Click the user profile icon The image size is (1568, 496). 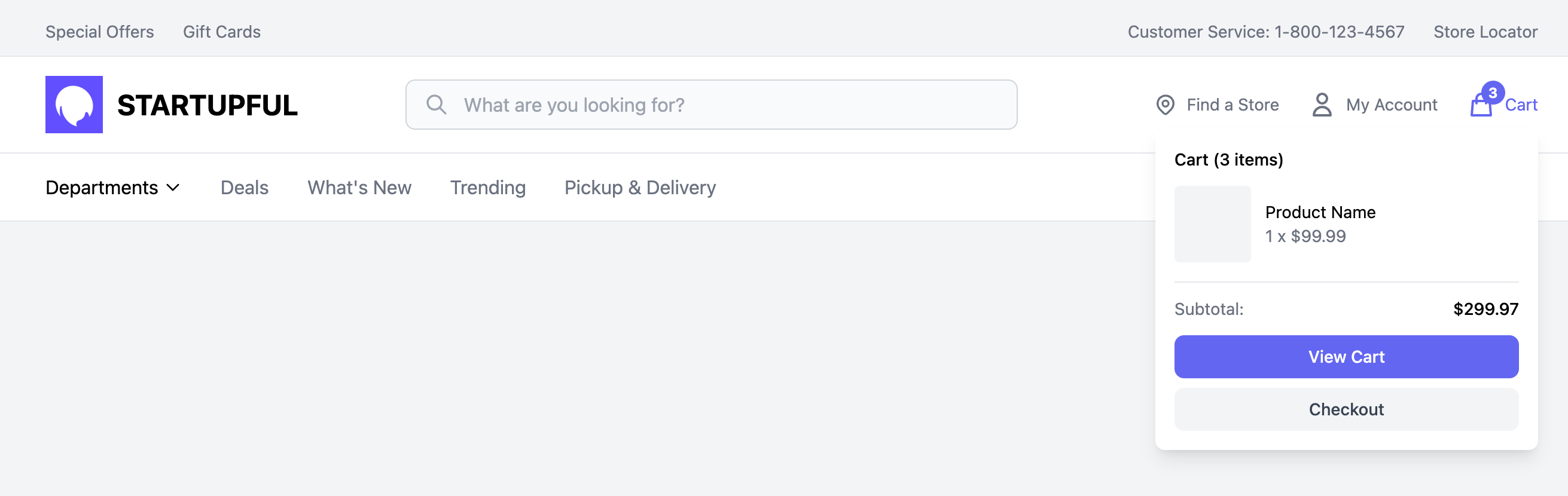pyautogui.click(x=1322, y=105)
